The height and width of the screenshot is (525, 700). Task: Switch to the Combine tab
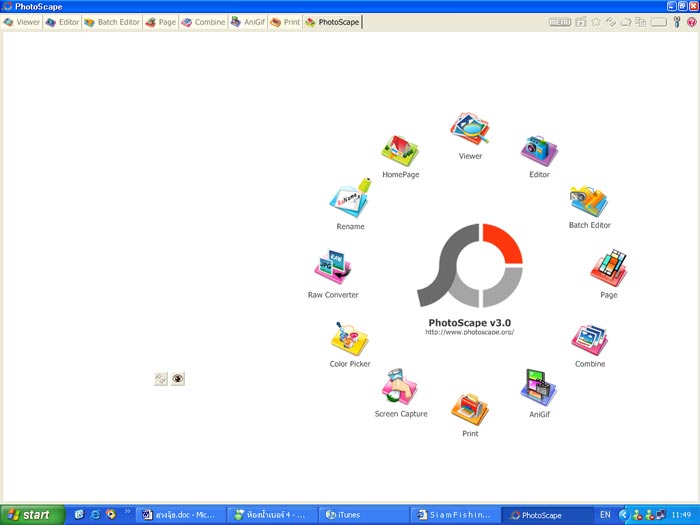204,22
